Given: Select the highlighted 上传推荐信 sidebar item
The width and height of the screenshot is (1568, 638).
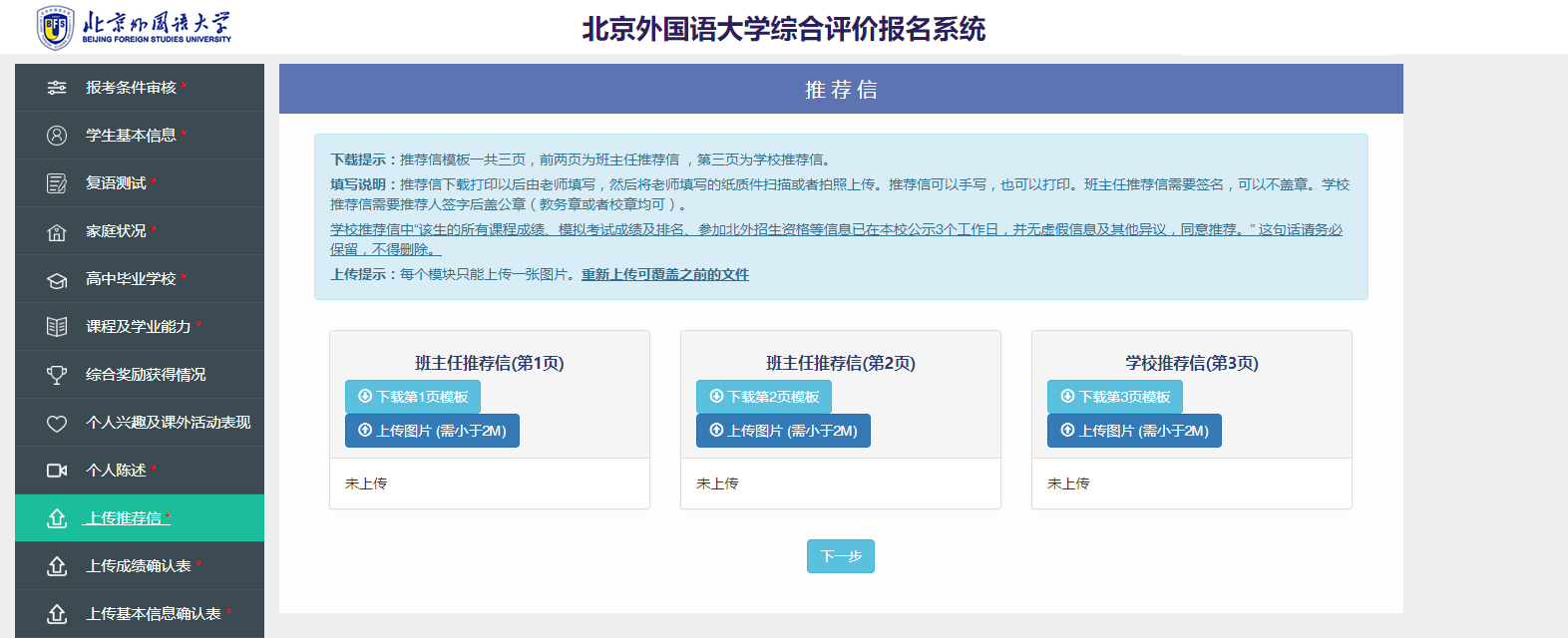Looking at the screenshot, I should (140, 518).
